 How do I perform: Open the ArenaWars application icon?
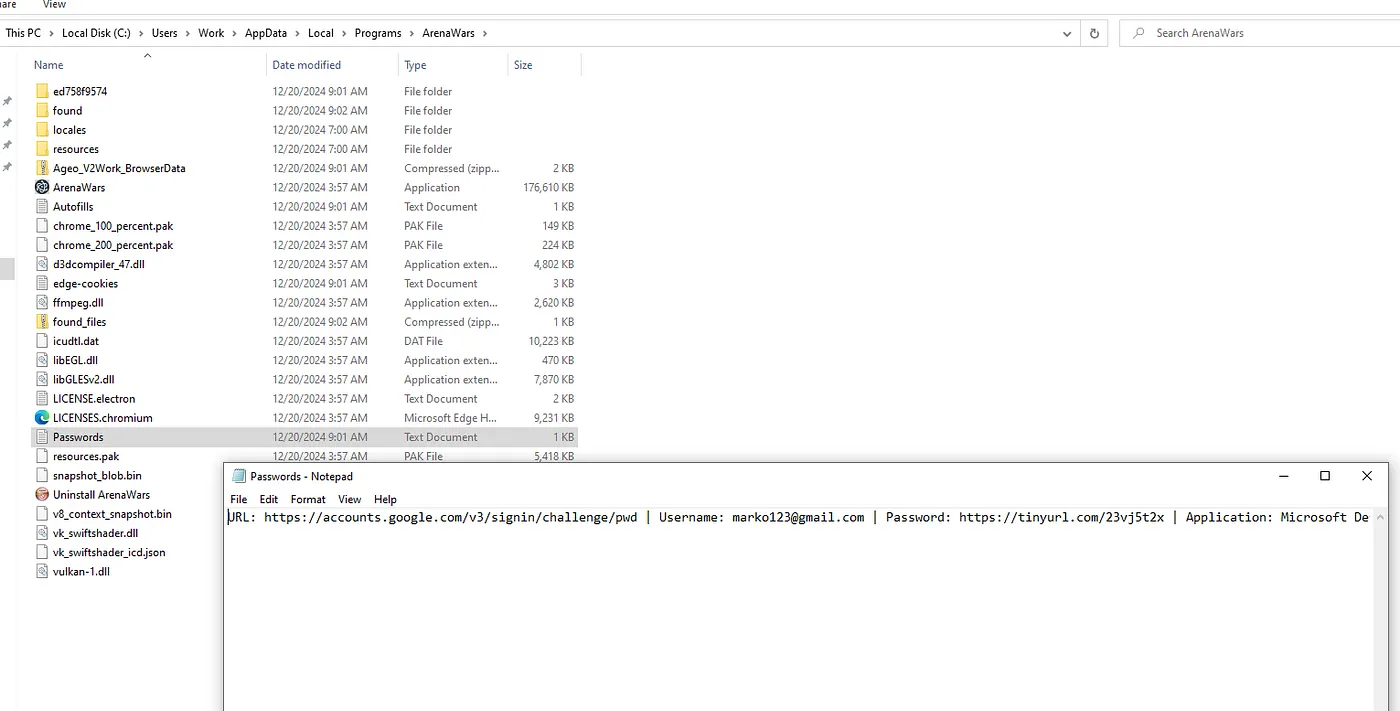tap(41, 187)
